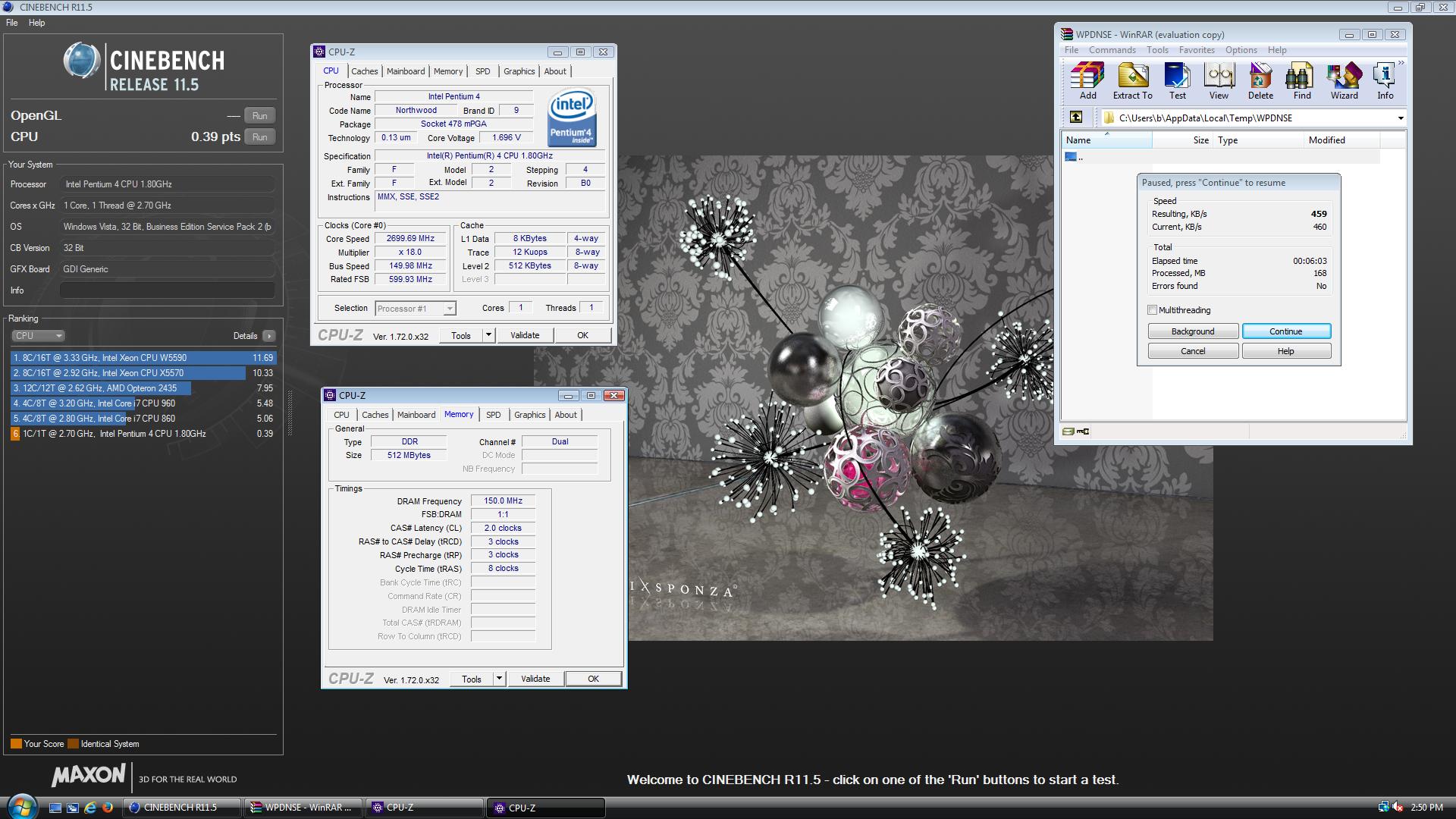The image size is (1456, 819).
Task: Open Cinebench Help menu
Action: [x=37, y=23]
